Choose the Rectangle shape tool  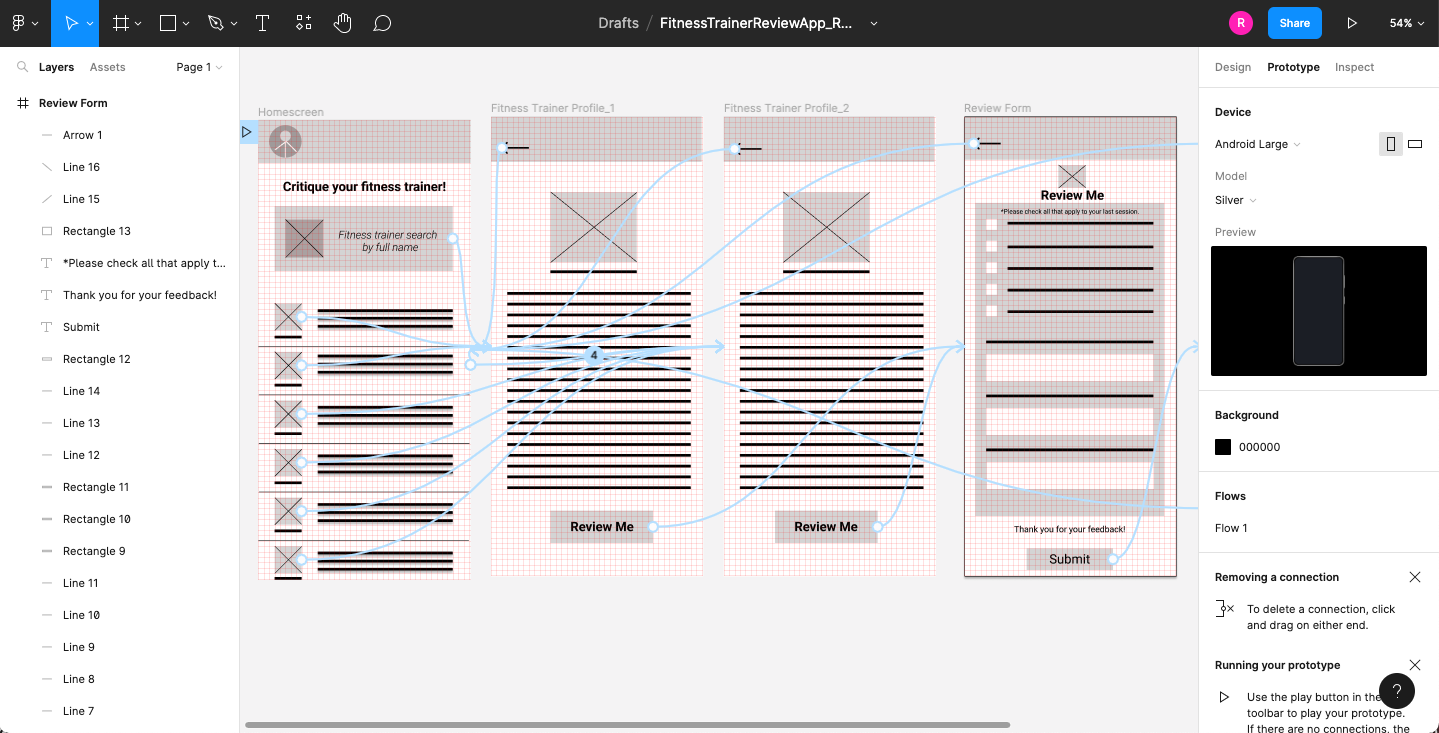168,23
